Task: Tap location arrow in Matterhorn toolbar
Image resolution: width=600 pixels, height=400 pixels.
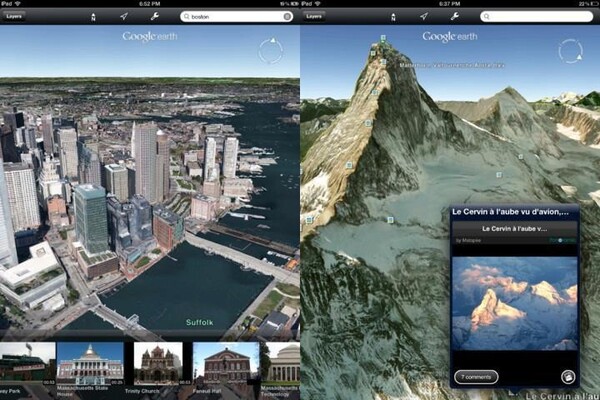Action: (x=424, y=17)
